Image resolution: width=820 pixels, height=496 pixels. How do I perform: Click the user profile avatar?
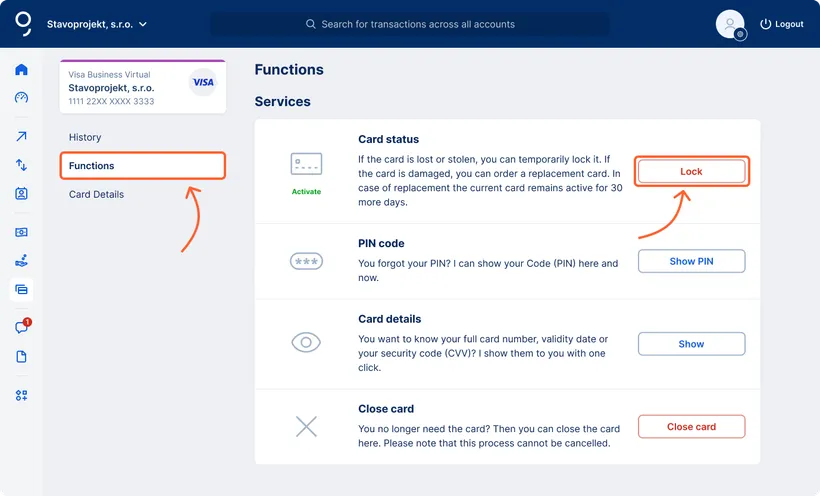pos(730,24)
